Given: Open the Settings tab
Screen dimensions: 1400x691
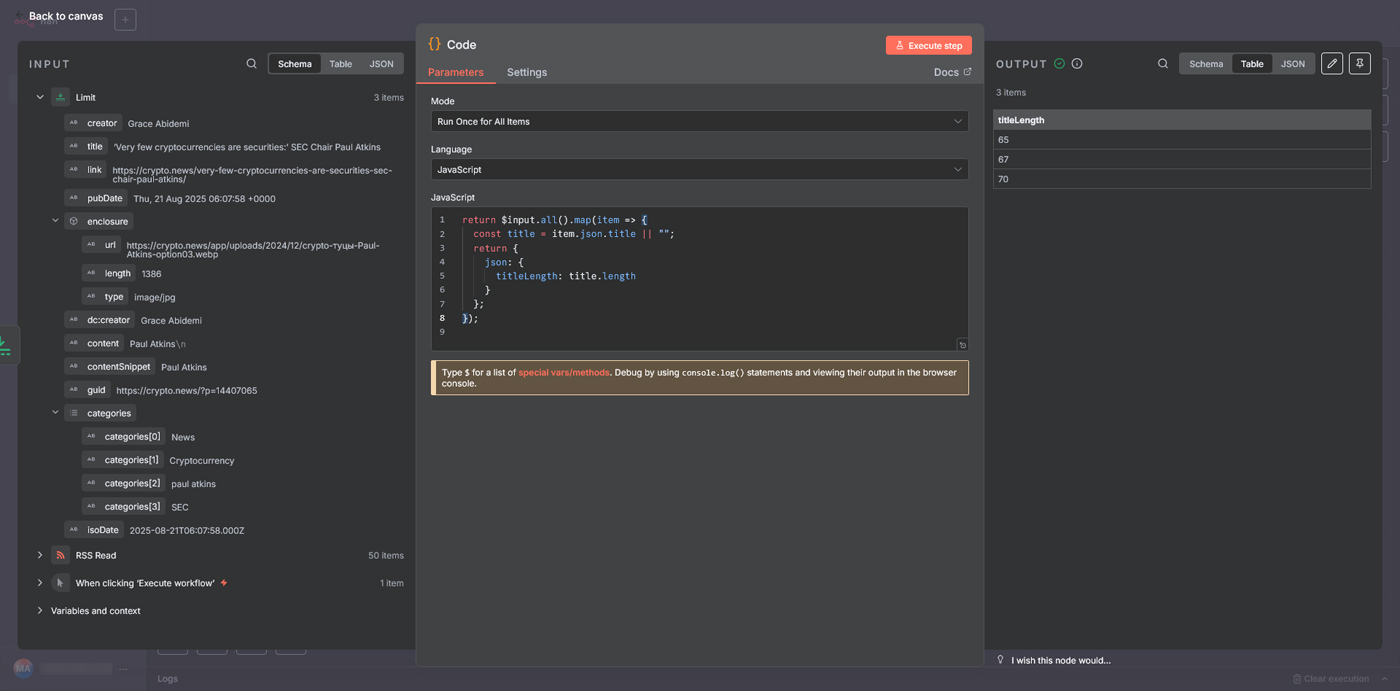Looking at the screenshot, I should pyautogui.click(x=526, y=72).
